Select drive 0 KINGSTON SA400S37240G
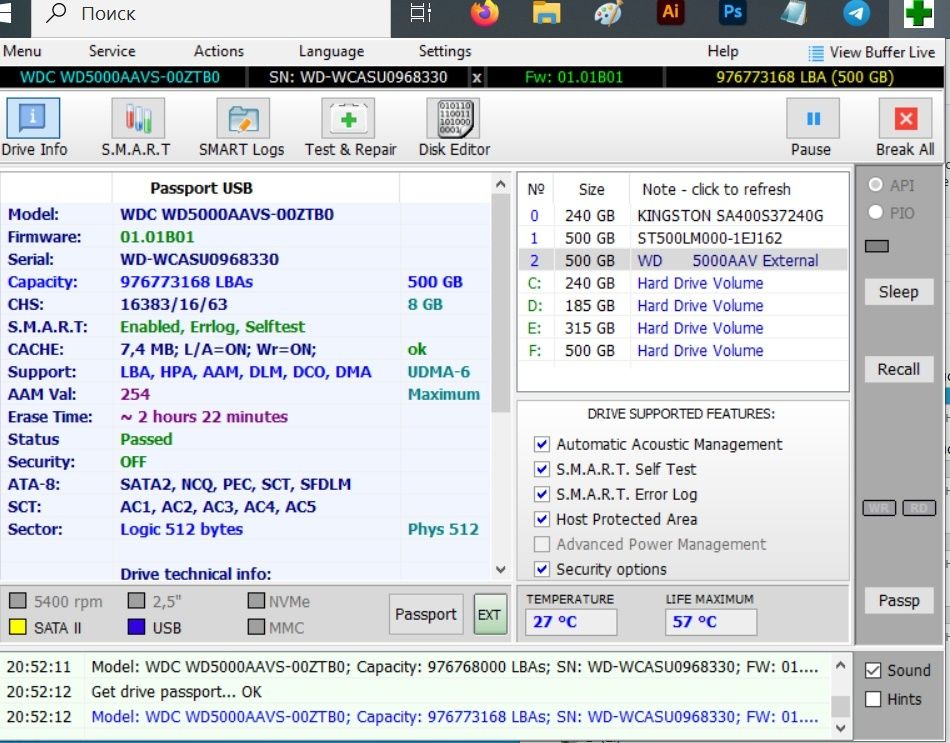 [683, 216]
